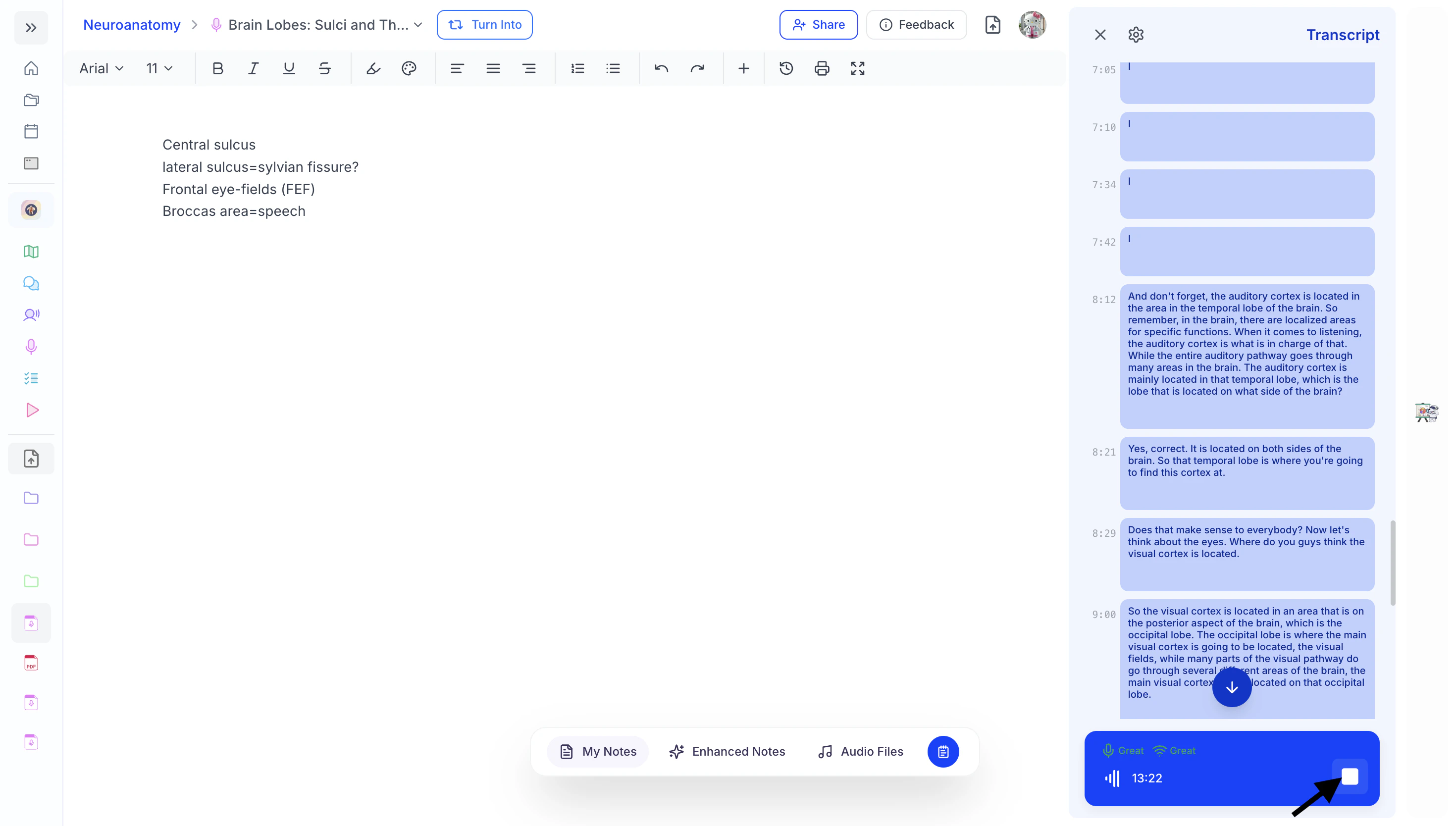Toggle strikethrough formatting
Viewport: 1456px width, 826px height.
coord(324,69)
